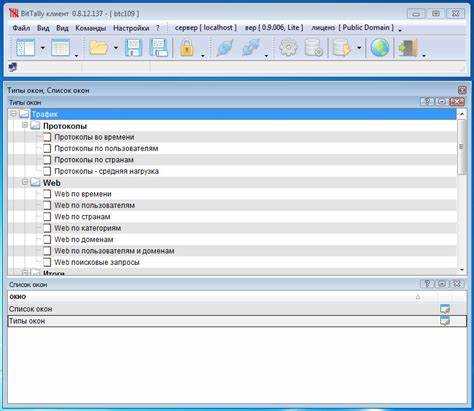Screen dimensions: 474x411
Task: Click the tree vertical scrollbar thumb
Action: coord(462,147)
